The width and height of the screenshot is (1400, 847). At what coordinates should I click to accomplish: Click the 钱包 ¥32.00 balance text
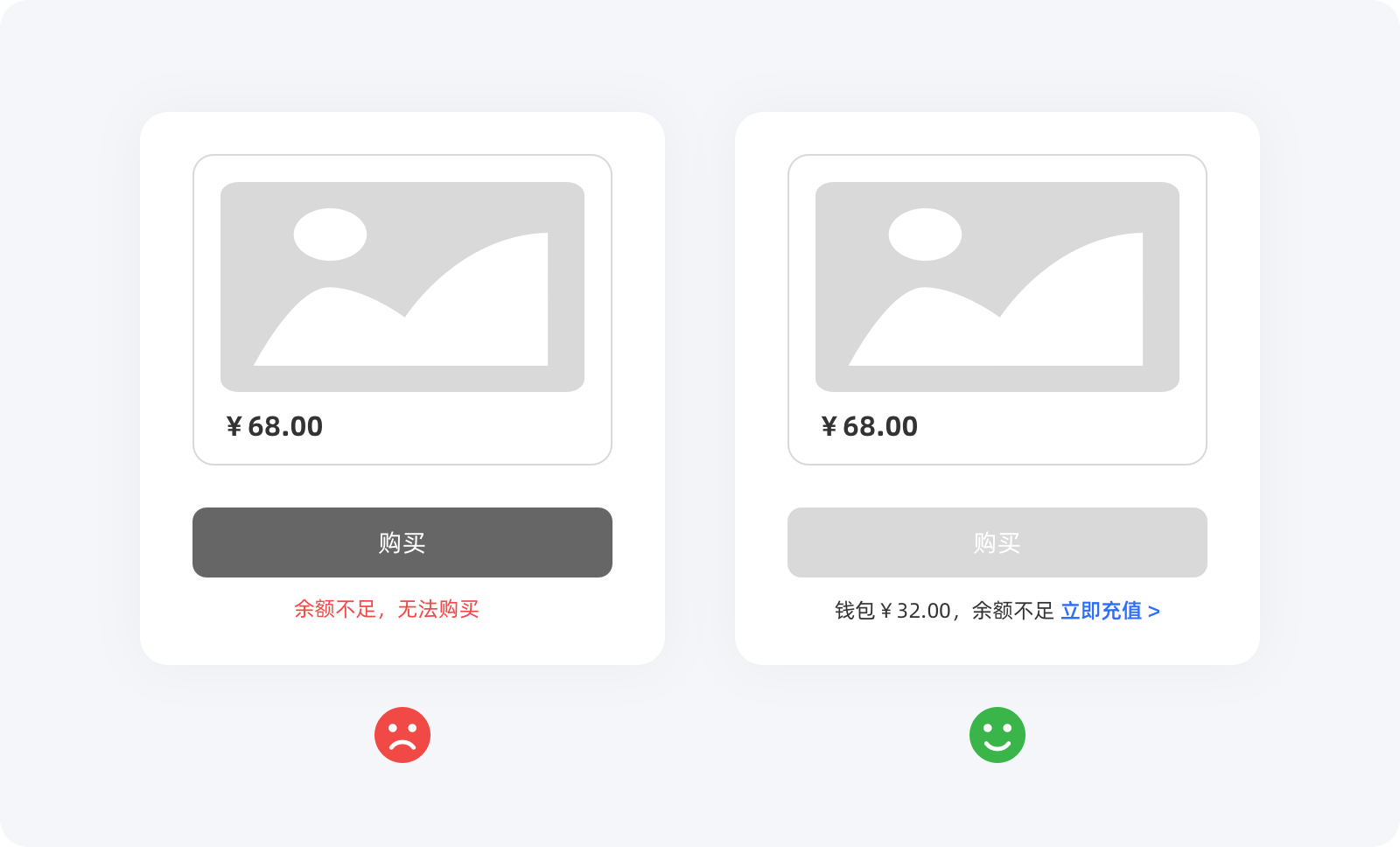(x=892, y=611)
